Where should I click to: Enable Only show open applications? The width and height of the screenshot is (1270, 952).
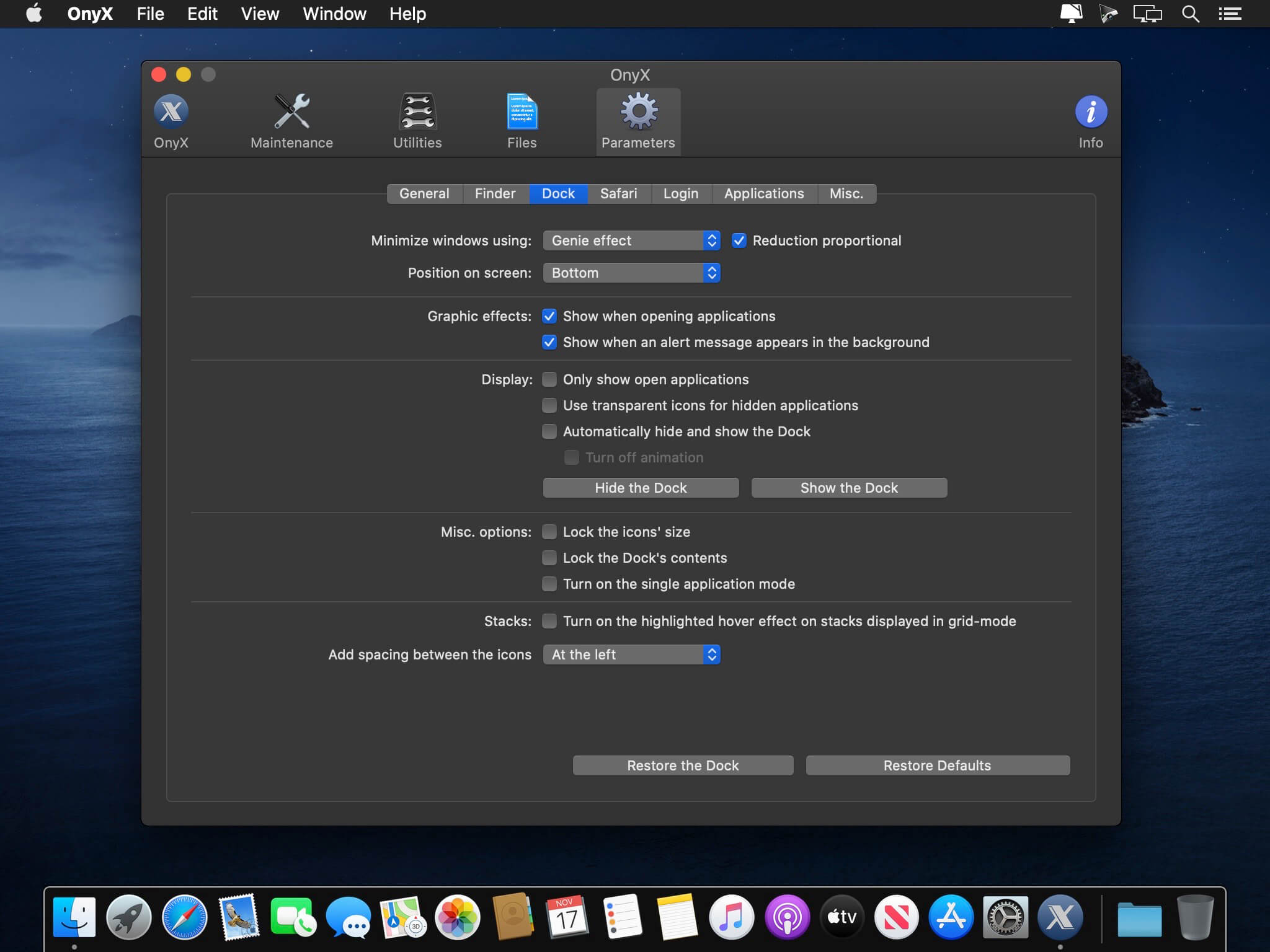pyautogui.click(x=549, y=379)
